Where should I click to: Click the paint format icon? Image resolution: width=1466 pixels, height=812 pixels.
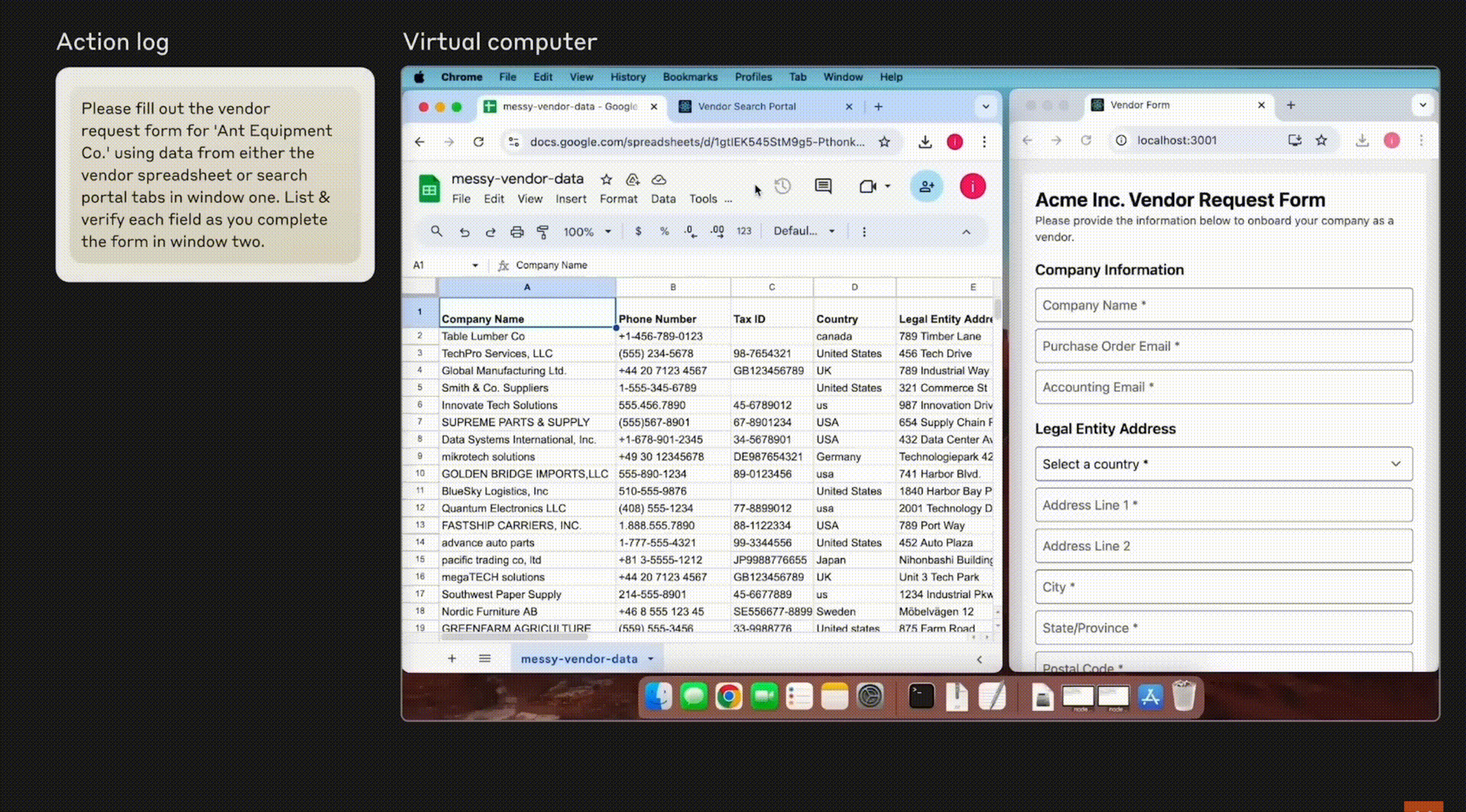[543, 232]
